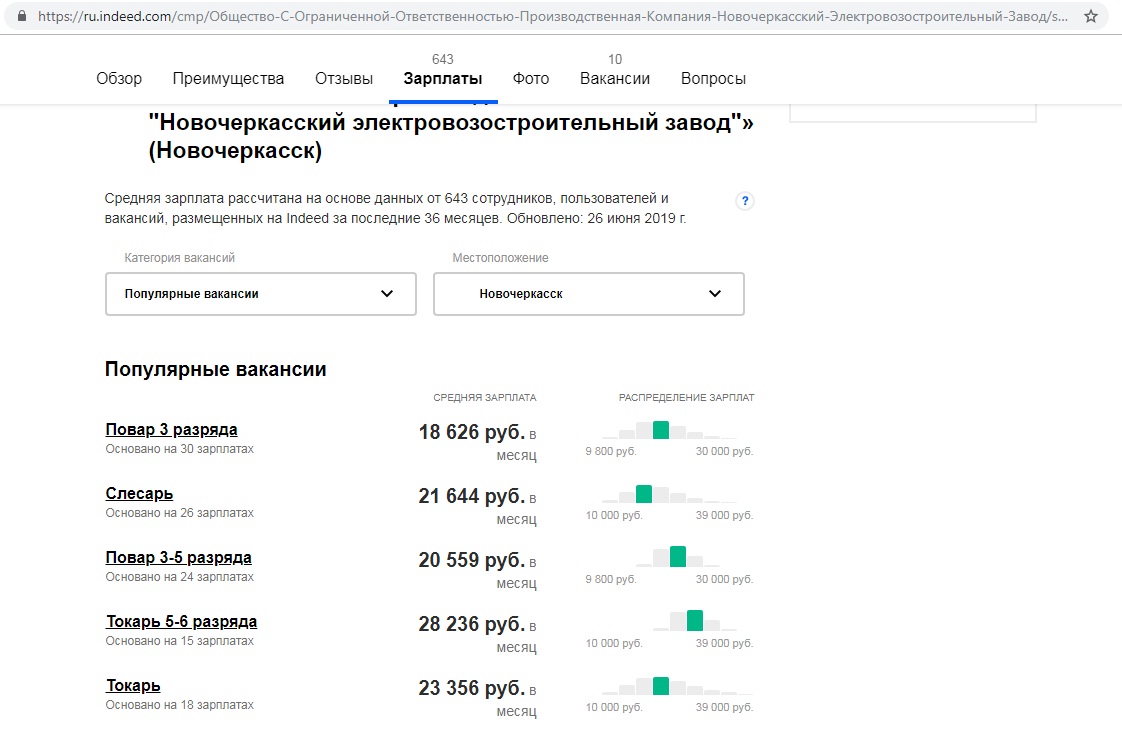Screen dimensions: 1122x730
Task: Click the Токарь job title link
Action: [133, 686]
